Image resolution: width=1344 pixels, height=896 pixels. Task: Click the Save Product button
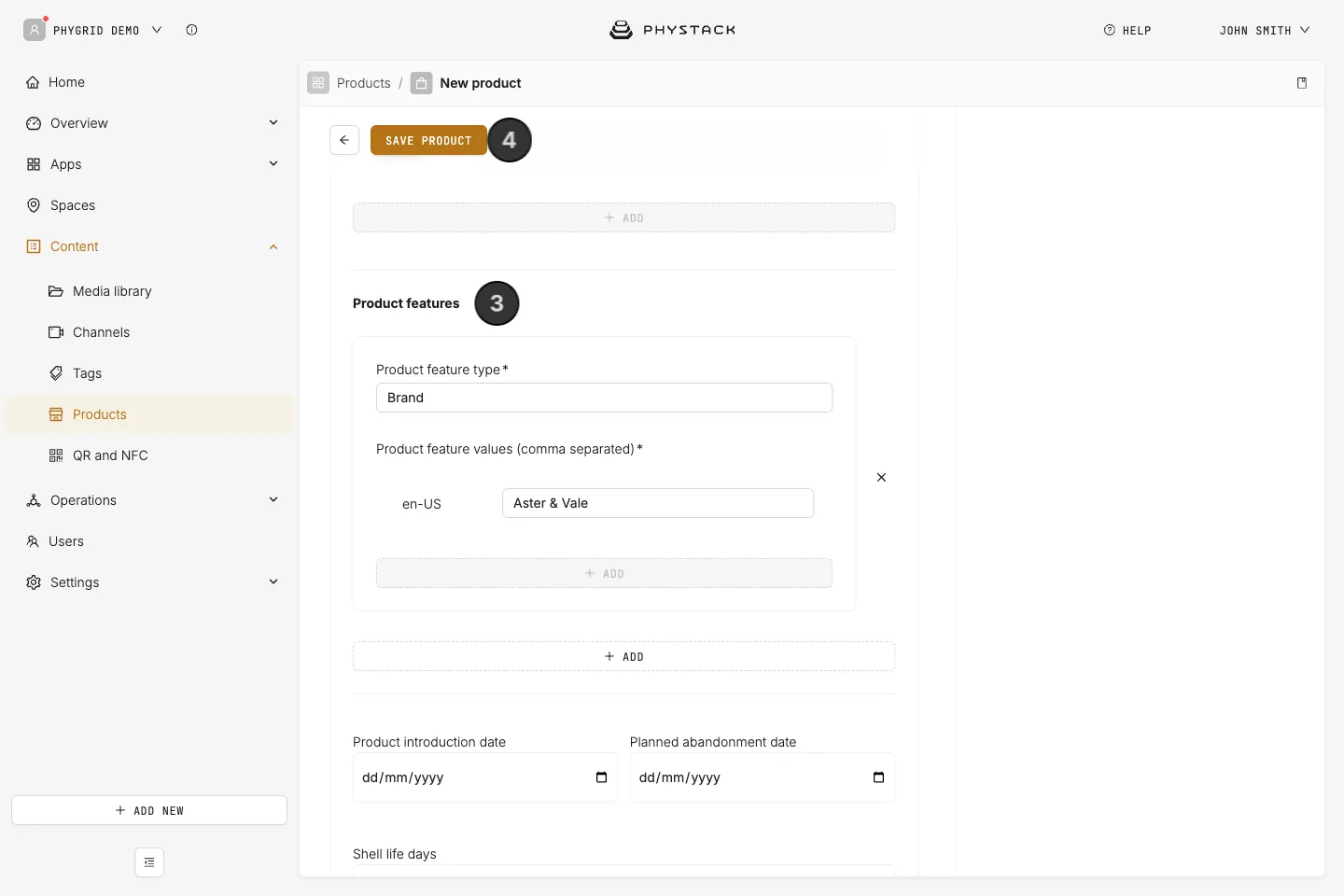point(428,140)
